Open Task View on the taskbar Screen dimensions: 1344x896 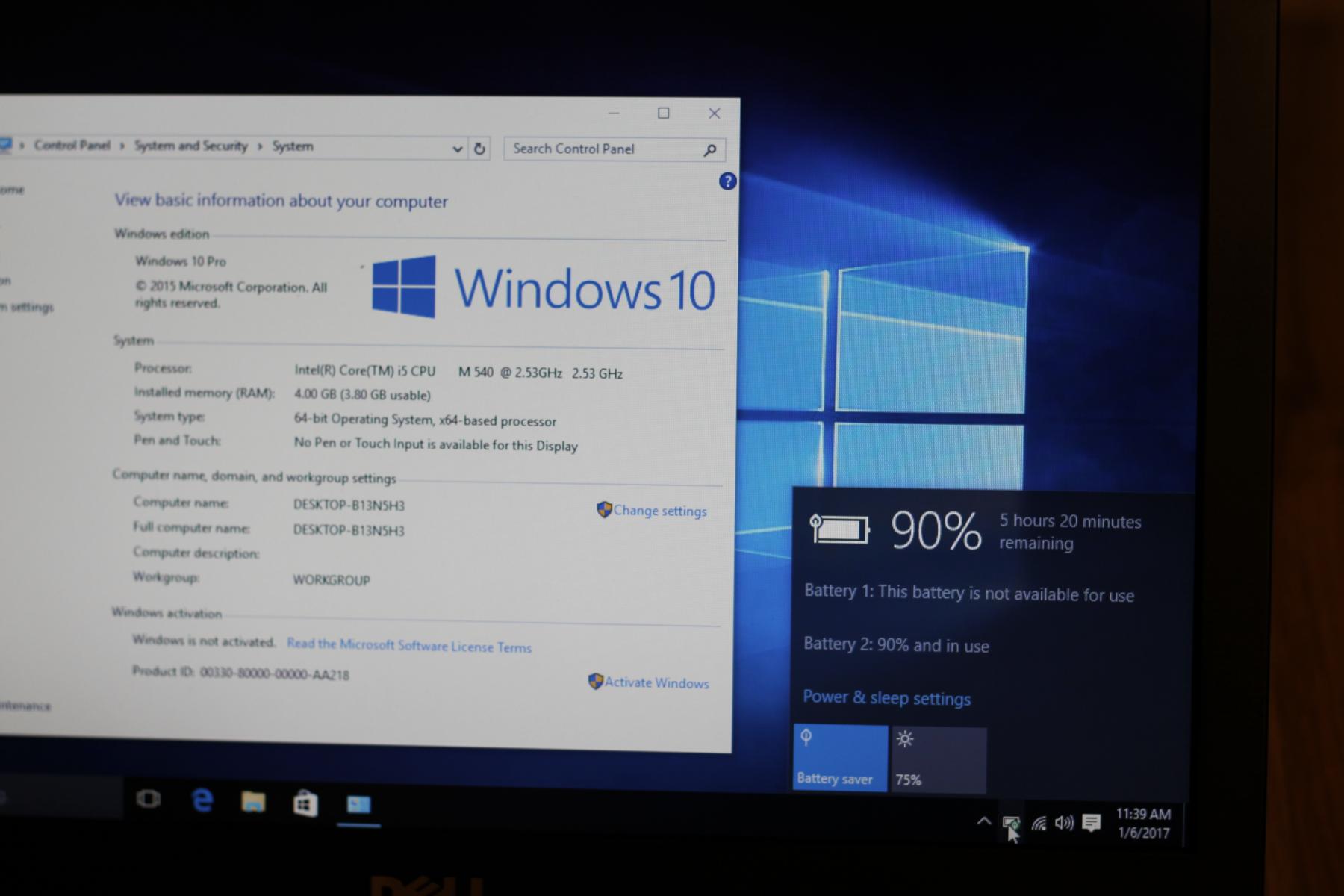(149, 800)
